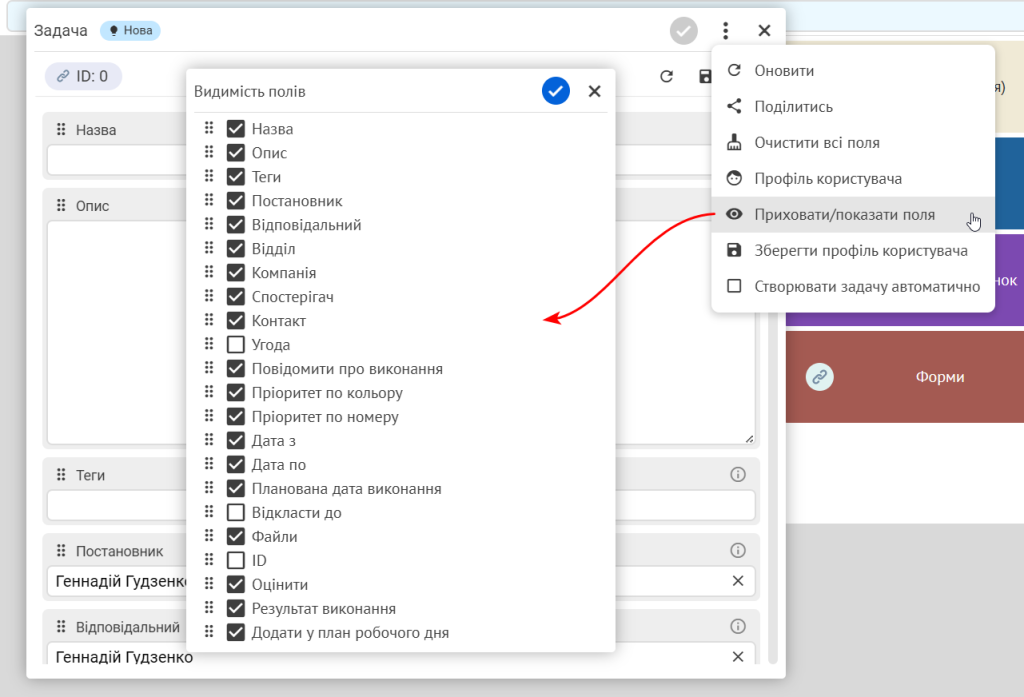Image resolution: width=1024 pixels, height=697 pixels.
Task: Close the Видимість полів dialog
Action: pyautogui.click(x=594, y=91)
